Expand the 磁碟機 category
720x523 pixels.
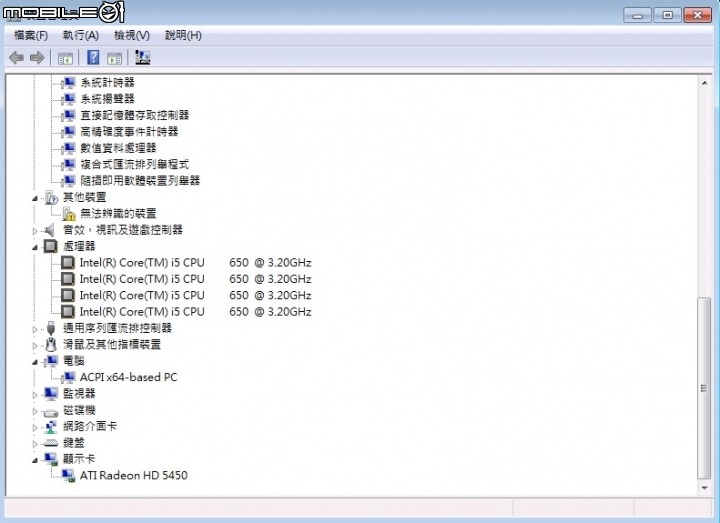(35, 411)
